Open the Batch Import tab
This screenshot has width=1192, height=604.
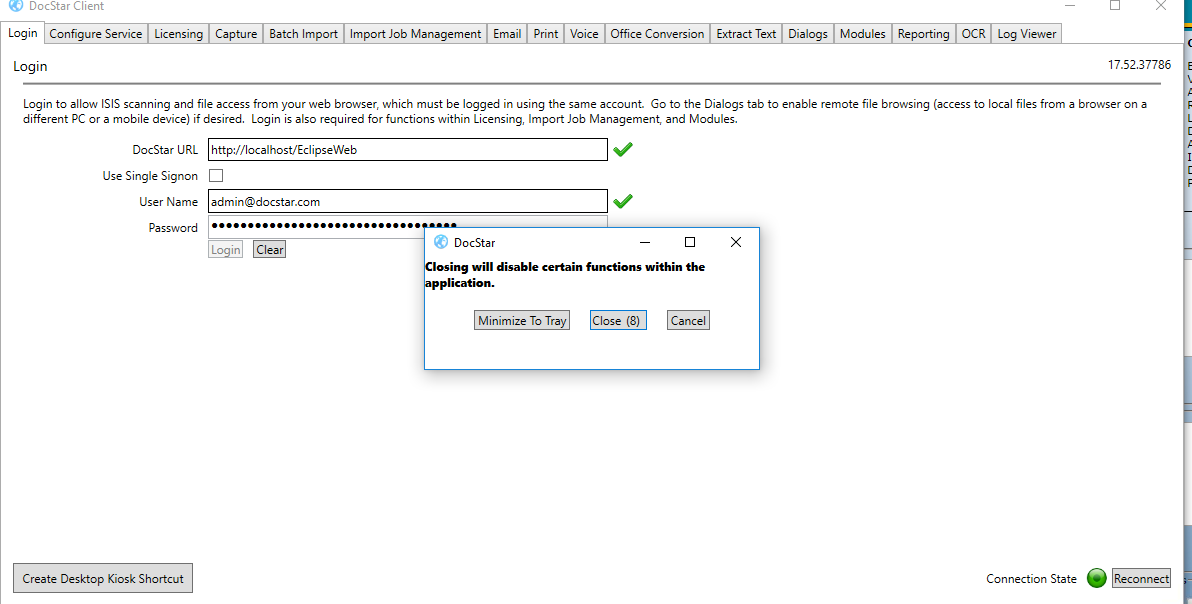click(x=303, y=34)
